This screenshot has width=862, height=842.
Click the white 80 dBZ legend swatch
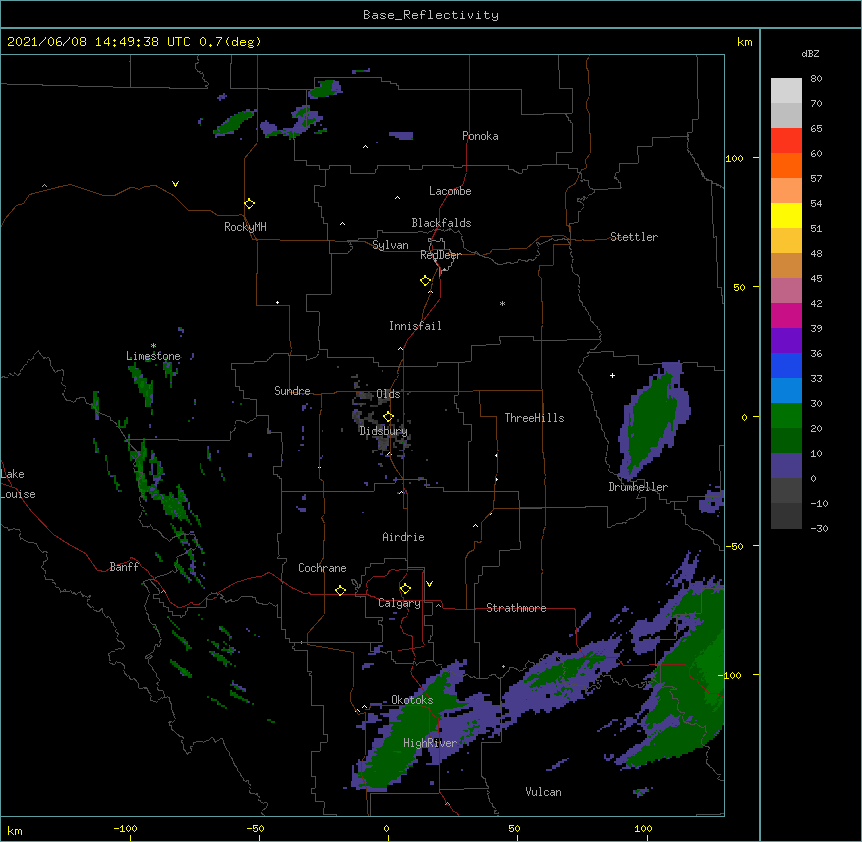click(x=786, y=91)
